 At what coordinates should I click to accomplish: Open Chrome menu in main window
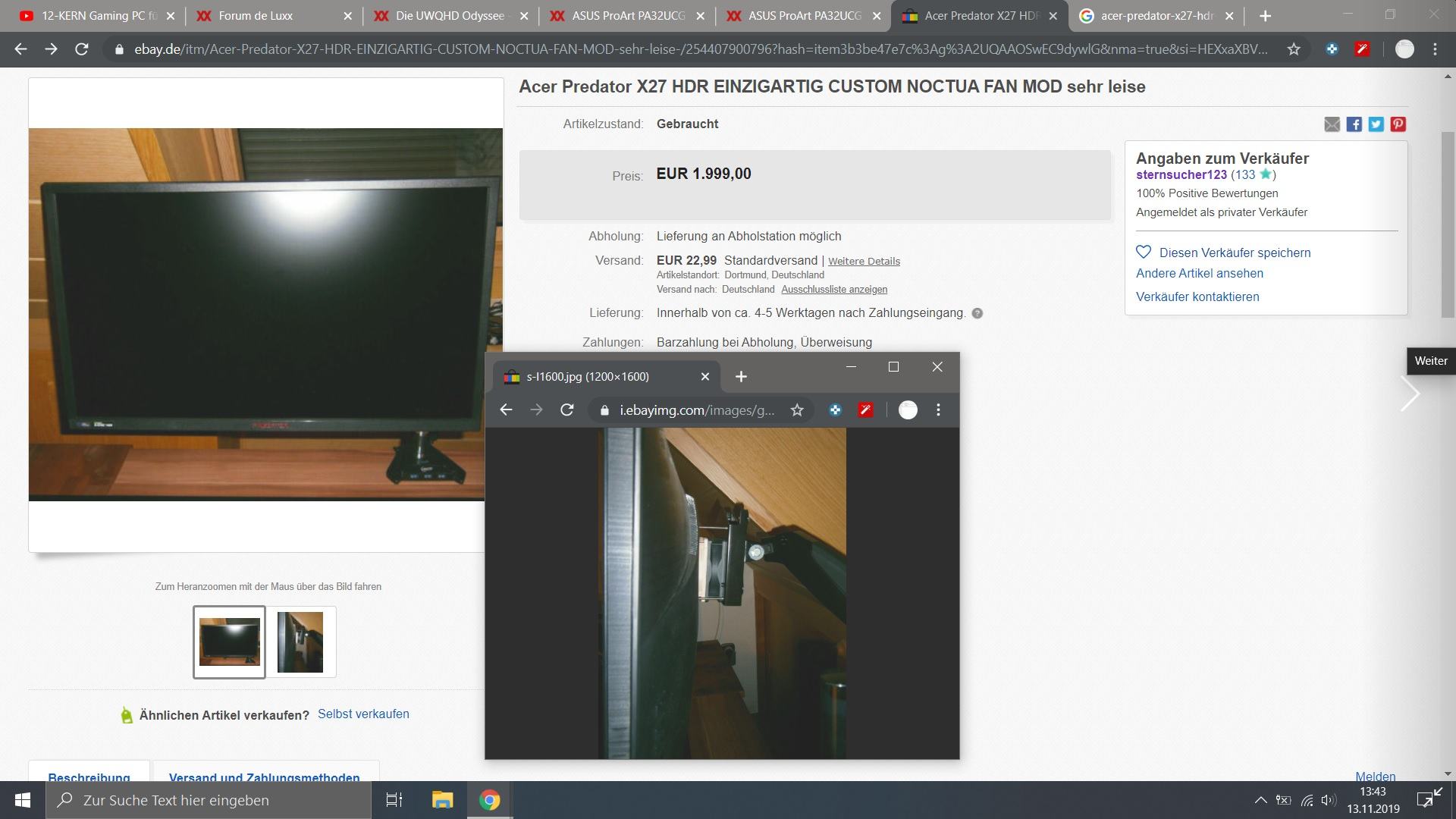pyautogui.click(x=1435, y=49)
